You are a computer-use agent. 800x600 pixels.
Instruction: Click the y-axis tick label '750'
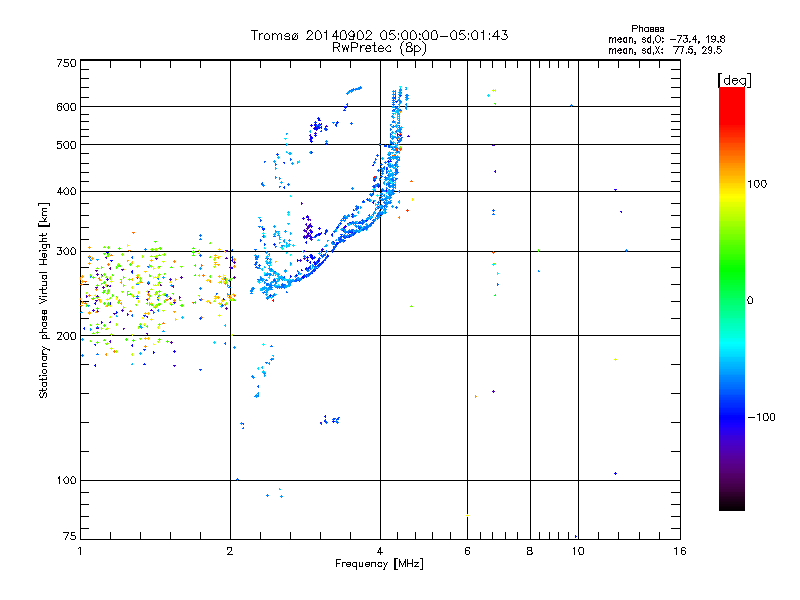pos(66,63)
